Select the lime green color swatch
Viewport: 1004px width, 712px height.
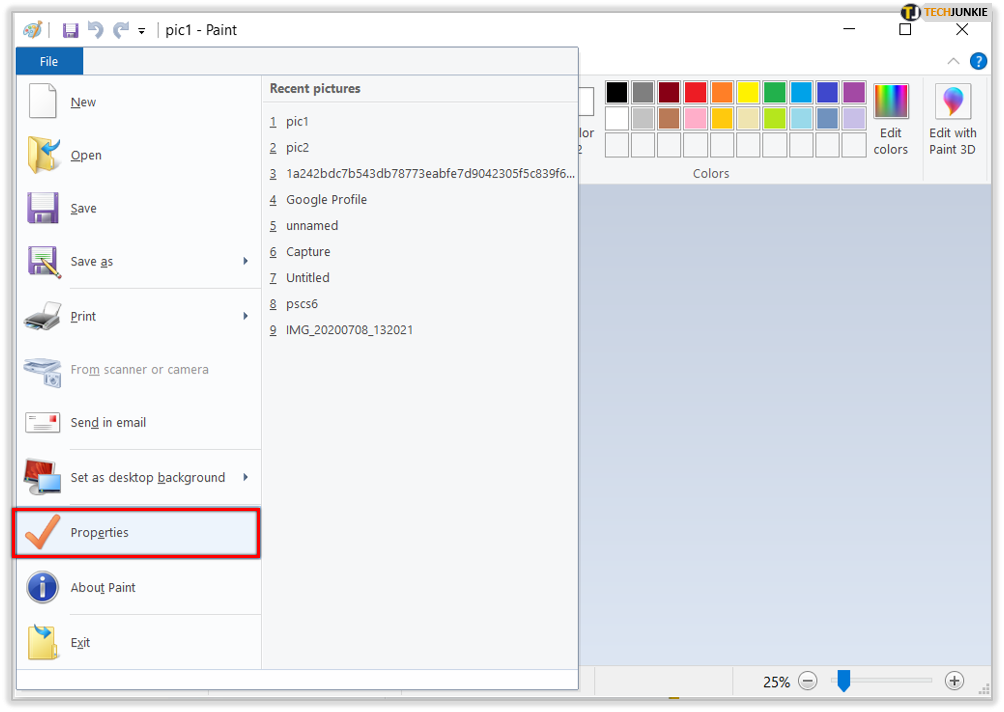[775, 118]
